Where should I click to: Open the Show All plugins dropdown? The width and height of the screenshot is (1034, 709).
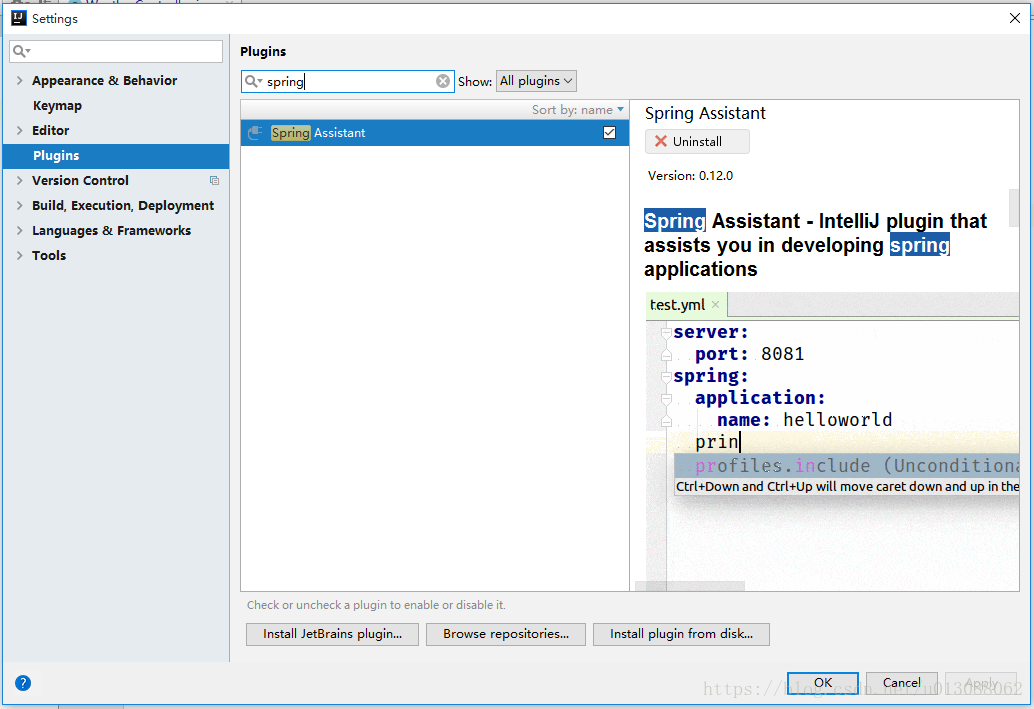536,81
